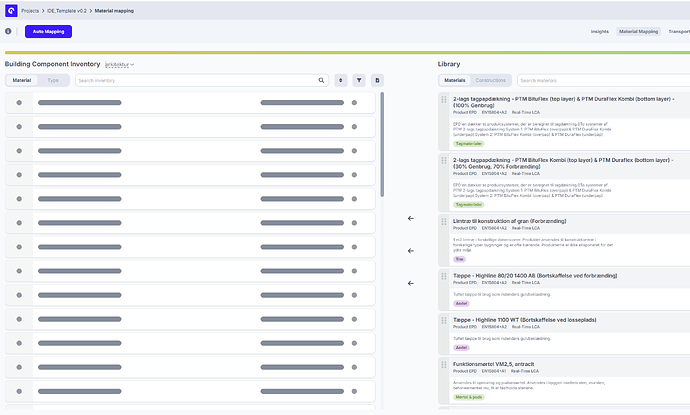Click the Building Component Inventory heading

click(x=52, y=64)
